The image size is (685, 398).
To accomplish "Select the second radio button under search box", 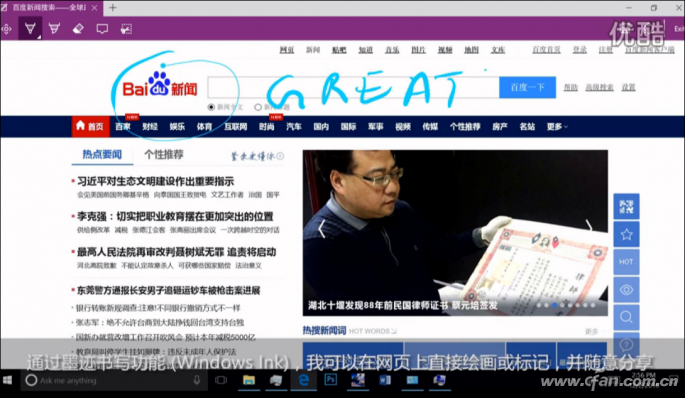I will (x=258, y=107).
